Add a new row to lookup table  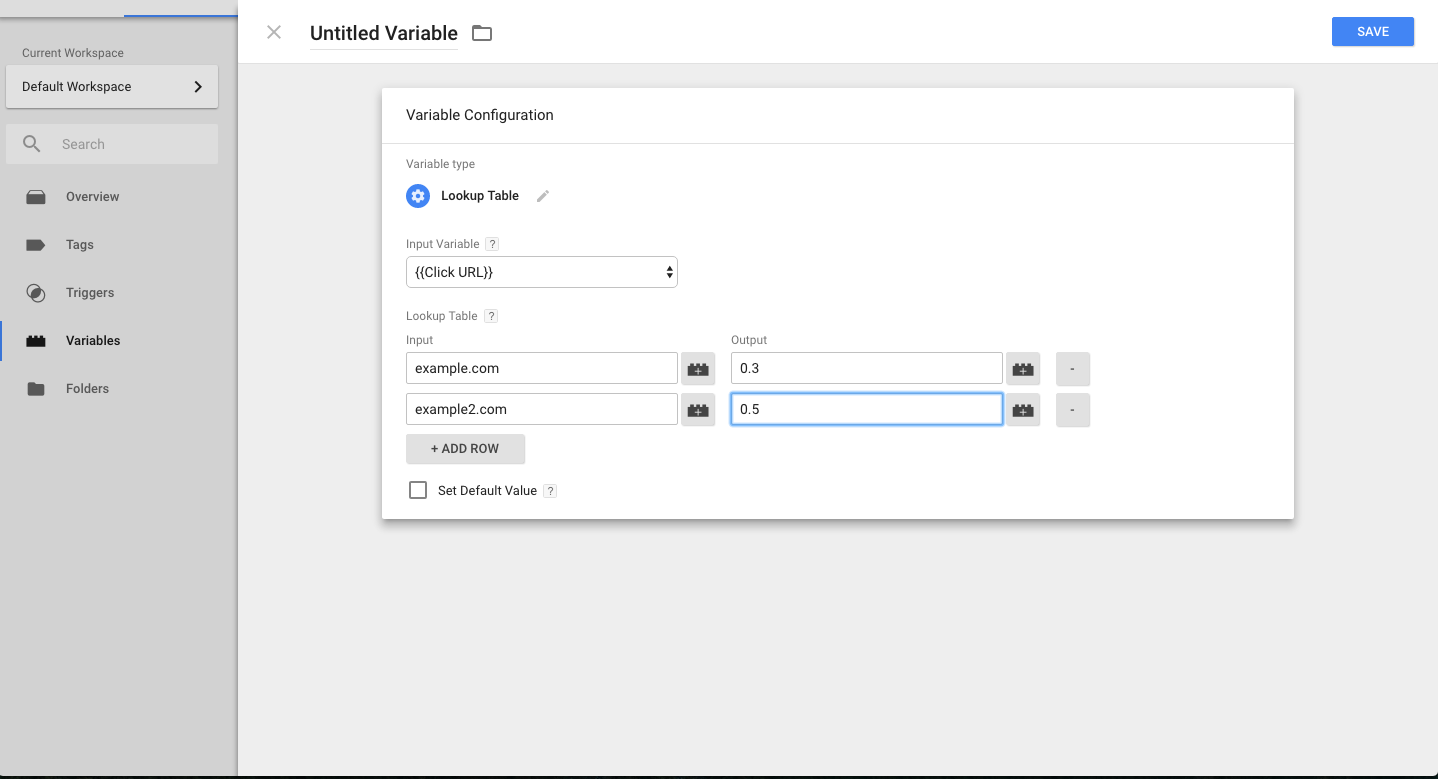465,449
